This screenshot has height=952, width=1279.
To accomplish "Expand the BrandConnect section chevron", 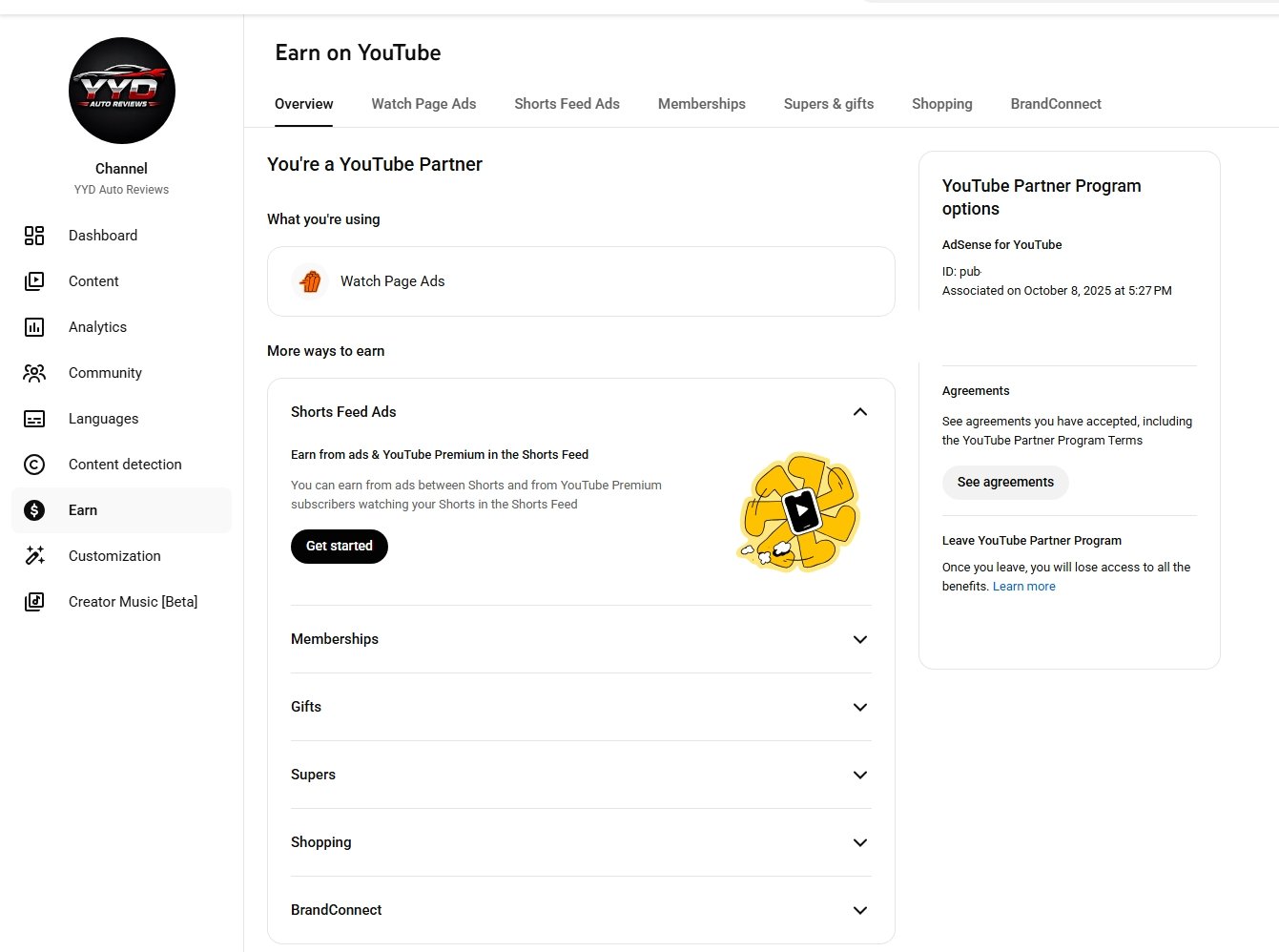I will tap(859, 910).
